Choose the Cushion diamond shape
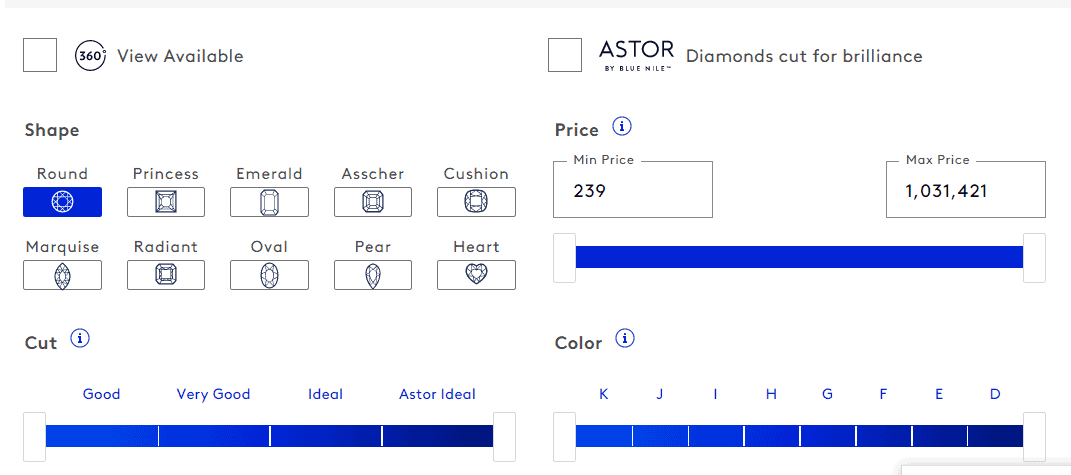 tap(476, 202)
